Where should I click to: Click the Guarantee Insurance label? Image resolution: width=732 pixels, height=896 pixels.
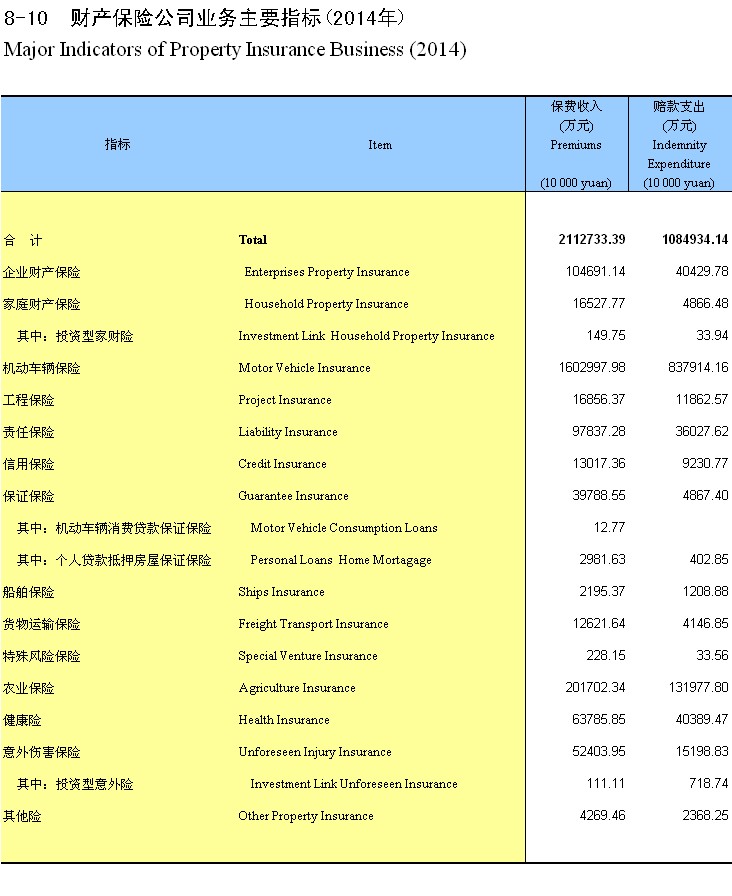pos(293,496)
